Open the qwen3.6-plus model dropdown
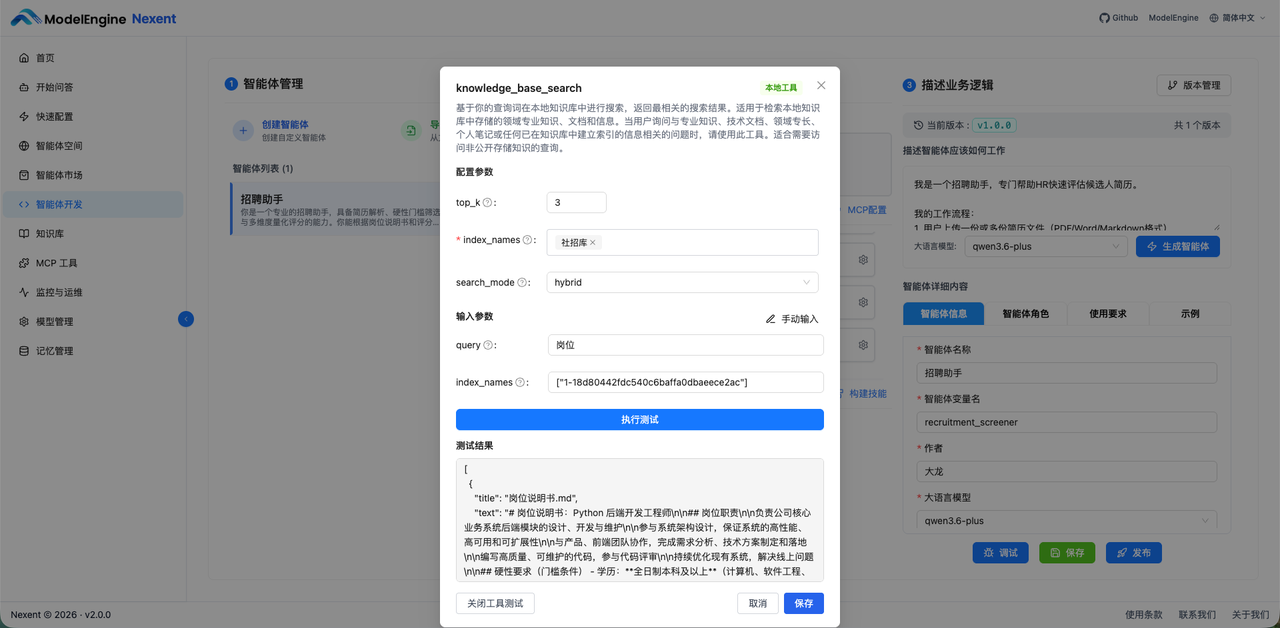Screen dimensions: 1280x628 point(1066,520)
